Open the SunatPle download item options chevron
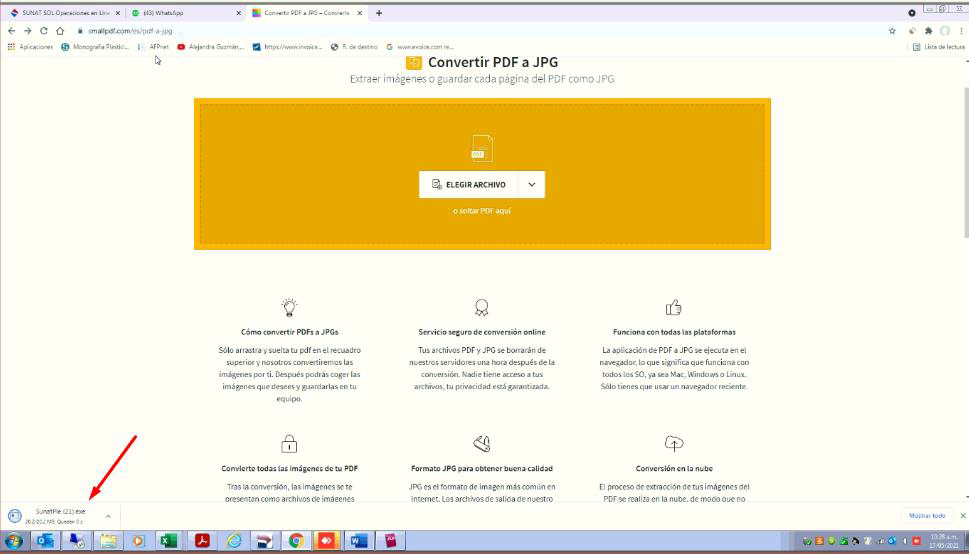Screen dimensions: 969x554 pyautogui.click(x=108, y=516)
